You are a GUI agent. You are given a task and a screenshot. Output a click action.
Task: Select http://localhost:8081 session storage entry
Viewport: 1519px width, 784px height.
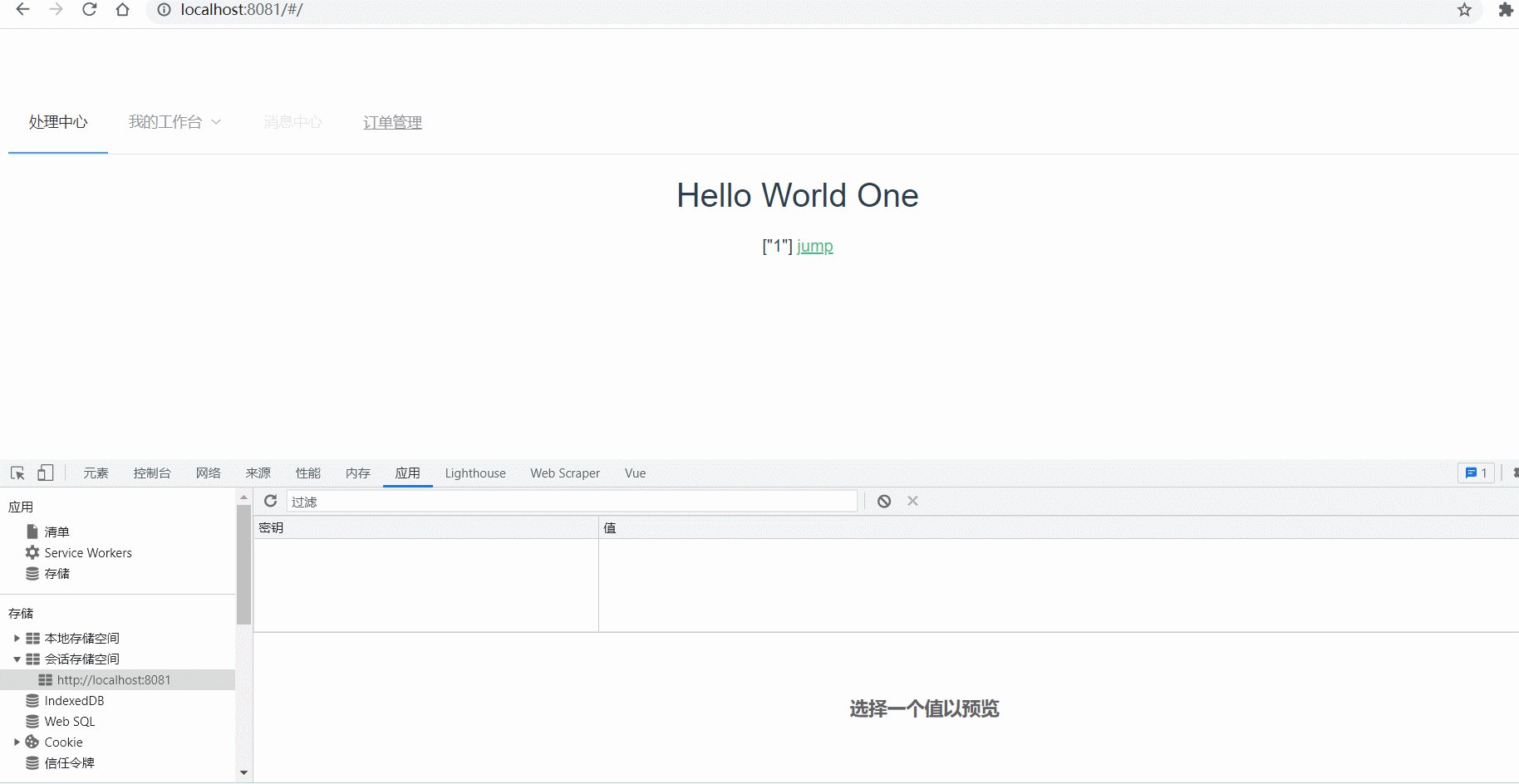(117, 679)
